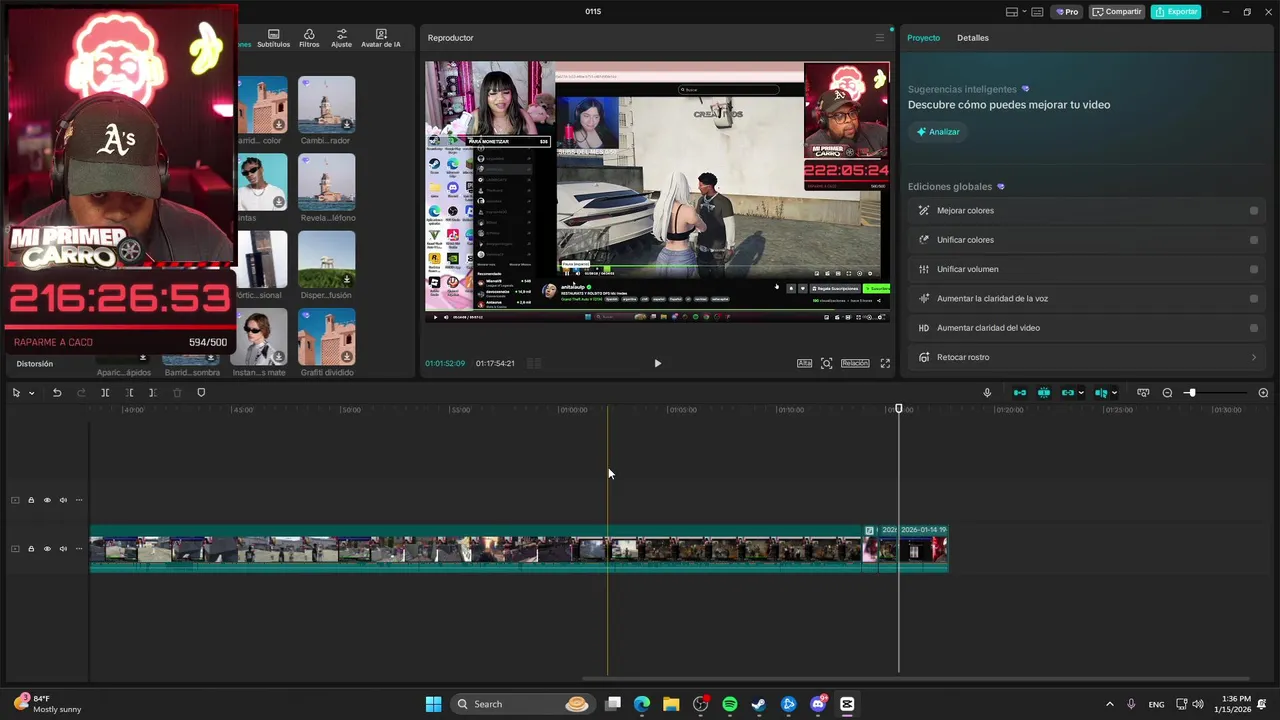This screenshot has height=720, width=1280.
Task: Click the Alta quality button
Action: [x=804, y=363]
